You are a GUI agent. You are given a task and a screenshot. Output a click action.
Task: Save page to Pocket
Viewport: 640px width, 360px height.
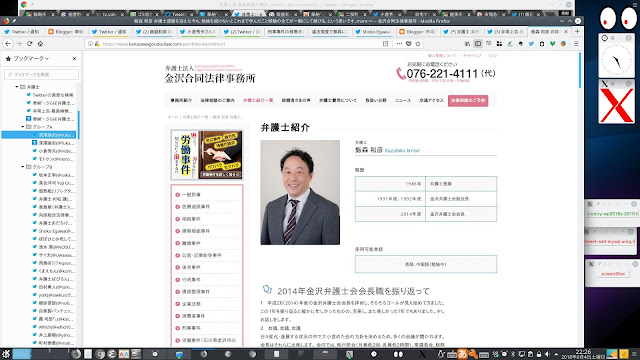click(x=409, y=44)
